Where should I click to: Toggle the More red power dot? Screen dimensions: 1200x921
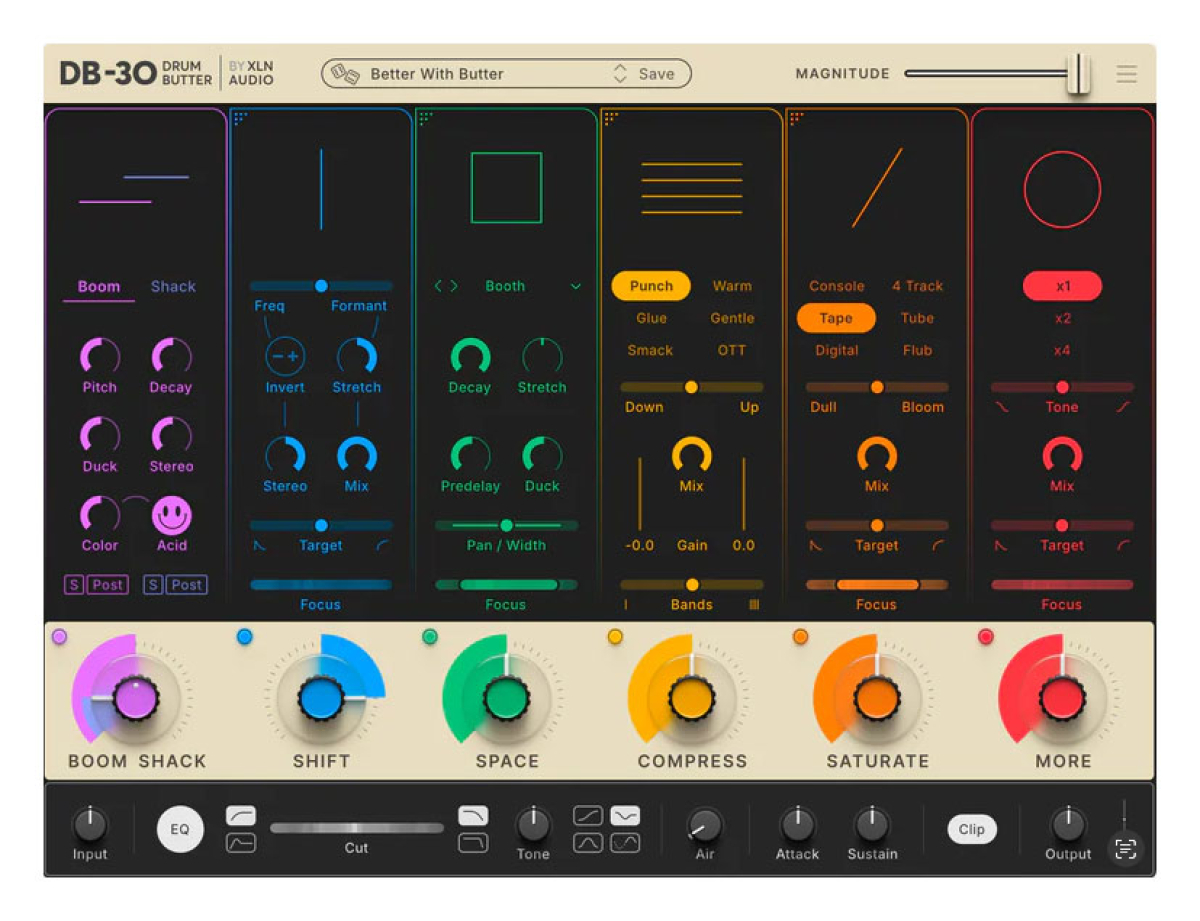coord(986,636)
